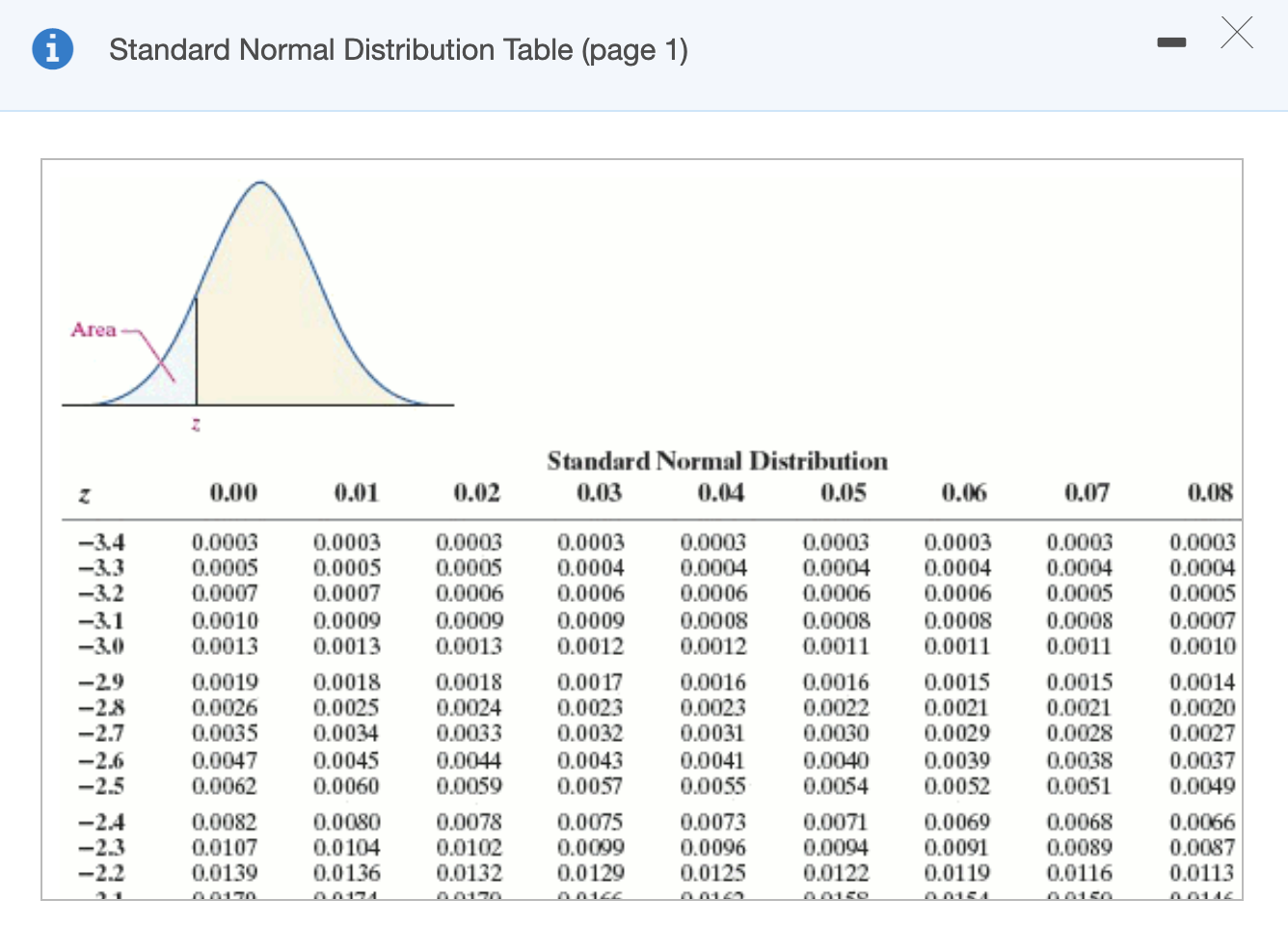Viewport: 1288px width, 926px height.
Task: Click the 'Standard Normal Distribution' table heading
Action: 717,461
